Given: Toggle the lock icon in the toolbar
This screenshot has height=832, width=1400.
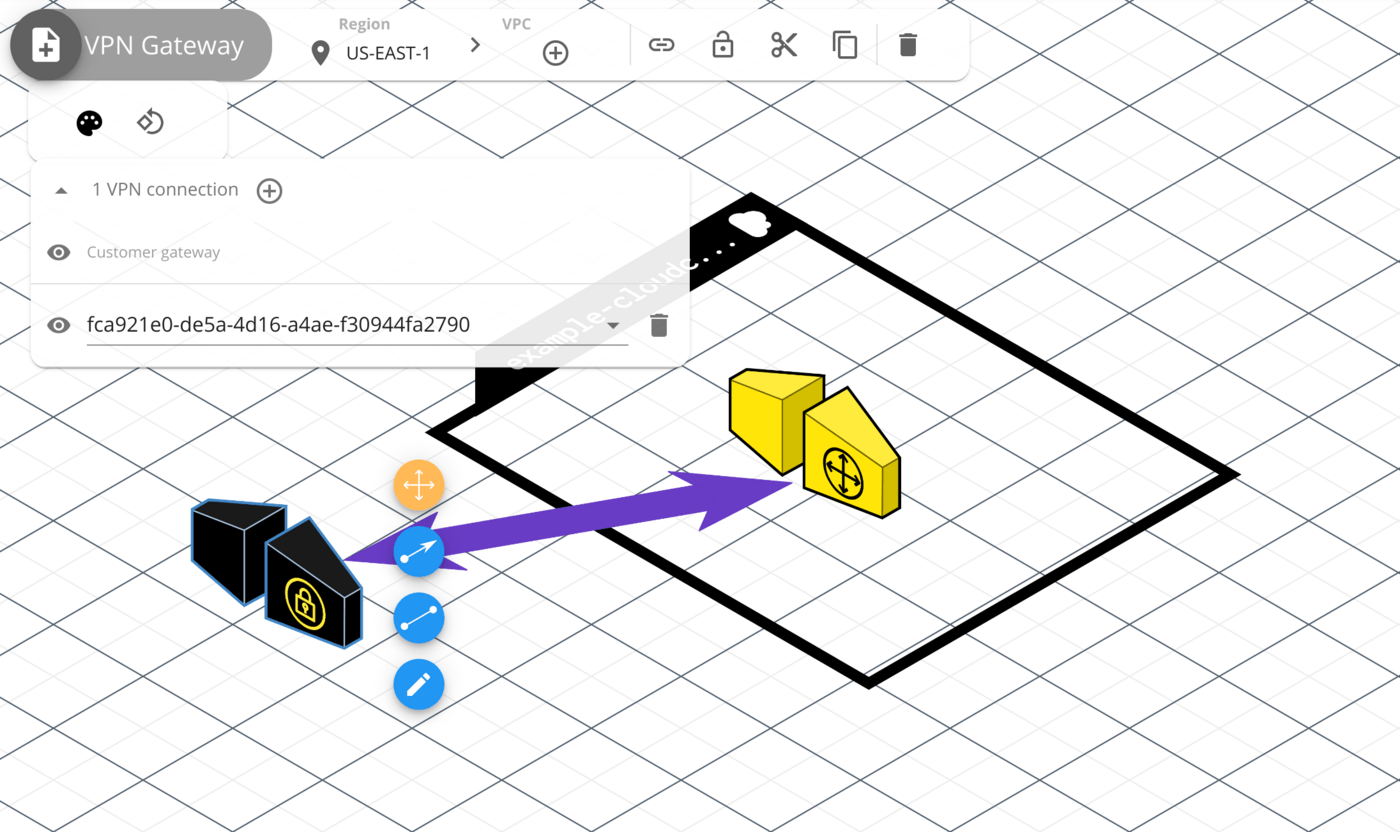Looking at the screenshot, I should coord(722,45).
